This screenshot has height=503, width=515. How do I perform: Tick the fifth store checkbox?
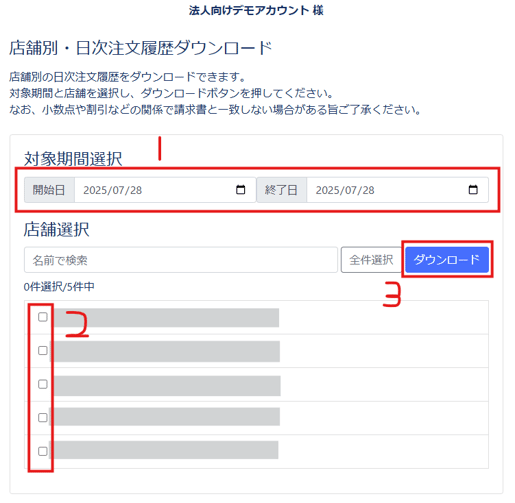coord(43,451)
